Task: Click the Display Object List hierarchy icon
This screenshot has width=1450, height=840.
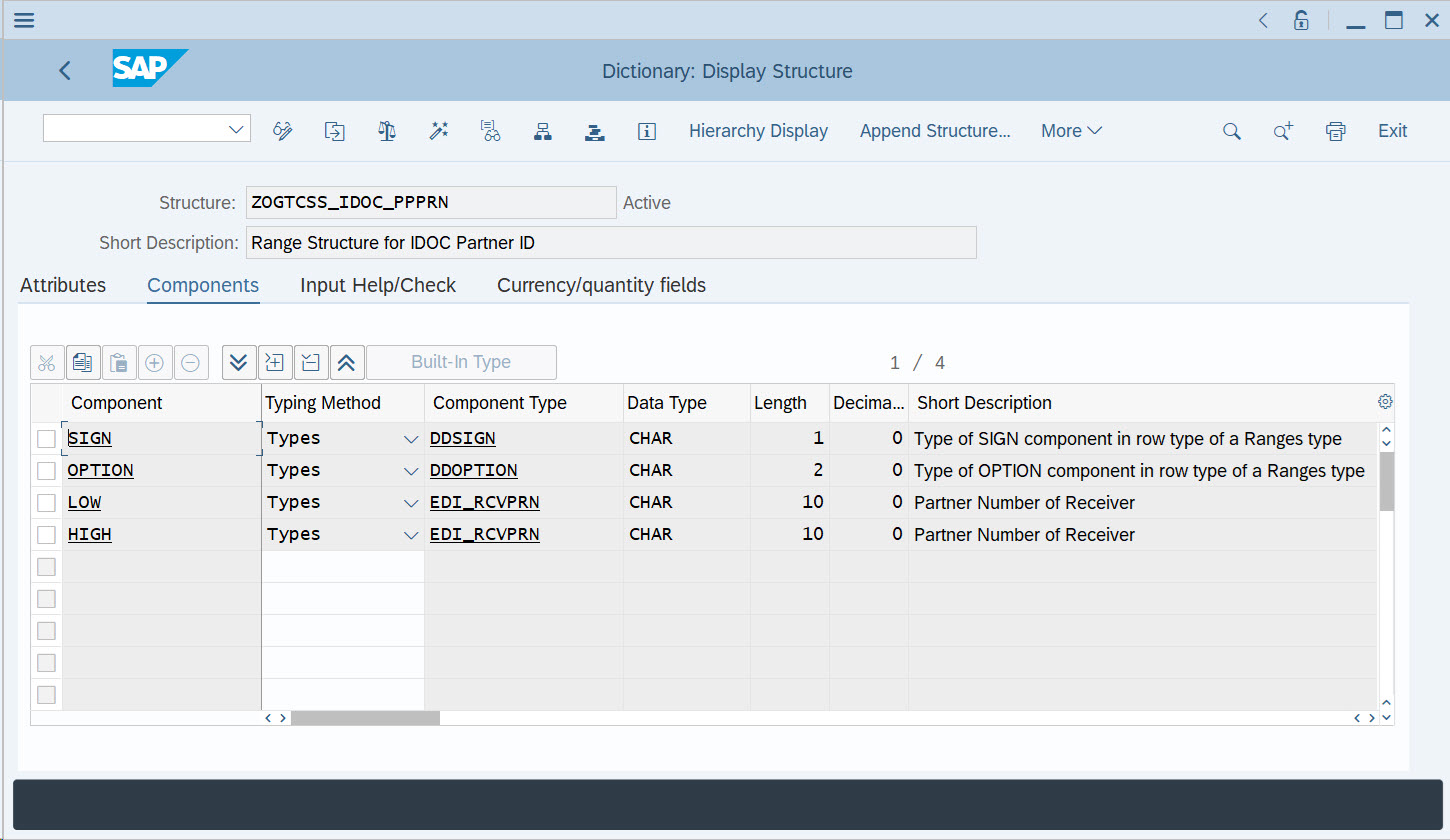Action: point(543,131)
